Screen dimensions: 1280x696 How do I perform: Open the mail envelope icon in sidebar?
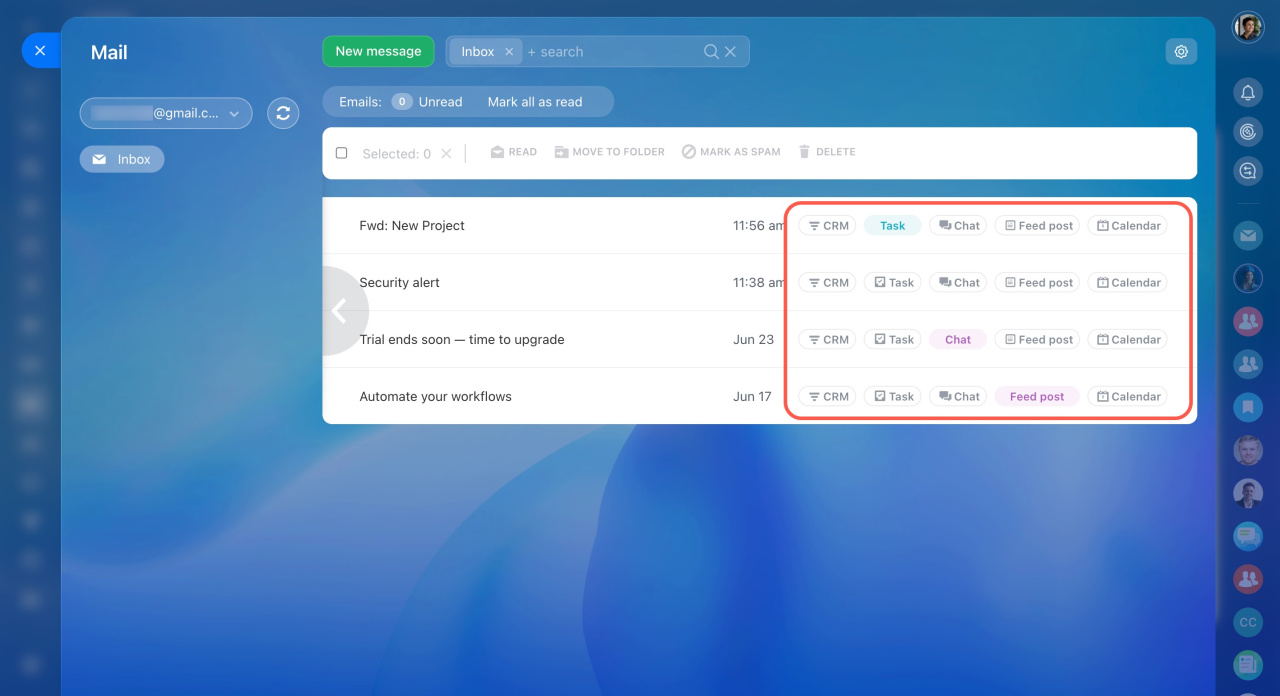pyautogui.click(x=1248, y=236)
